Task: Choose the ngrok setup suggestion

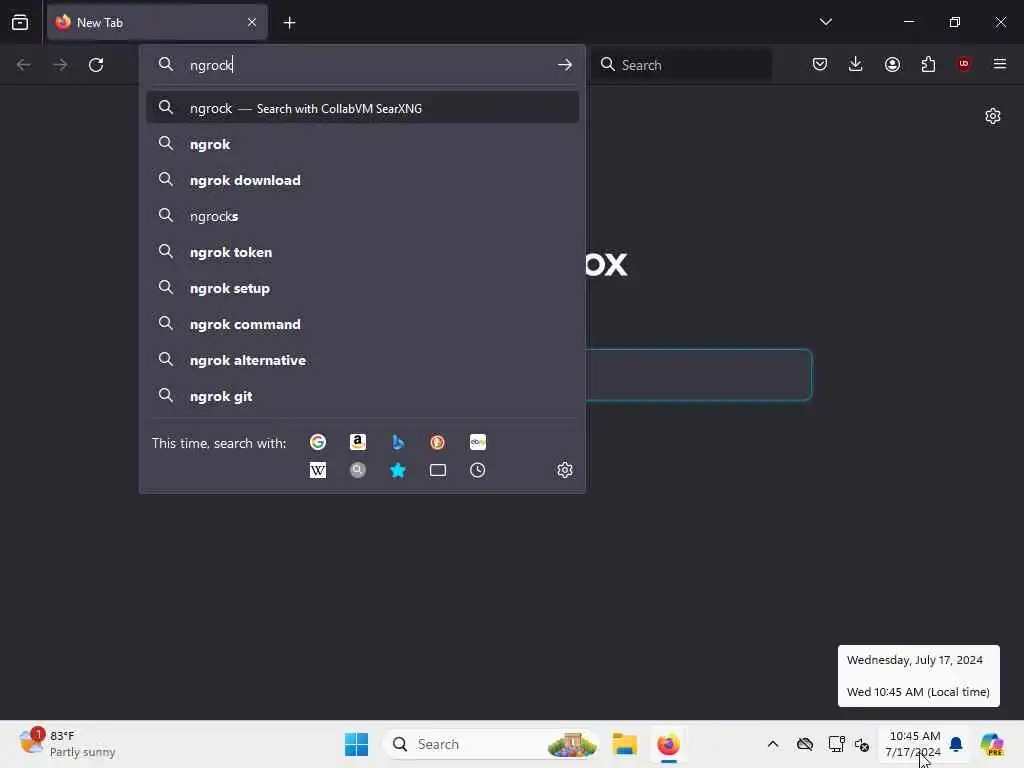Action: pos(362,288)
